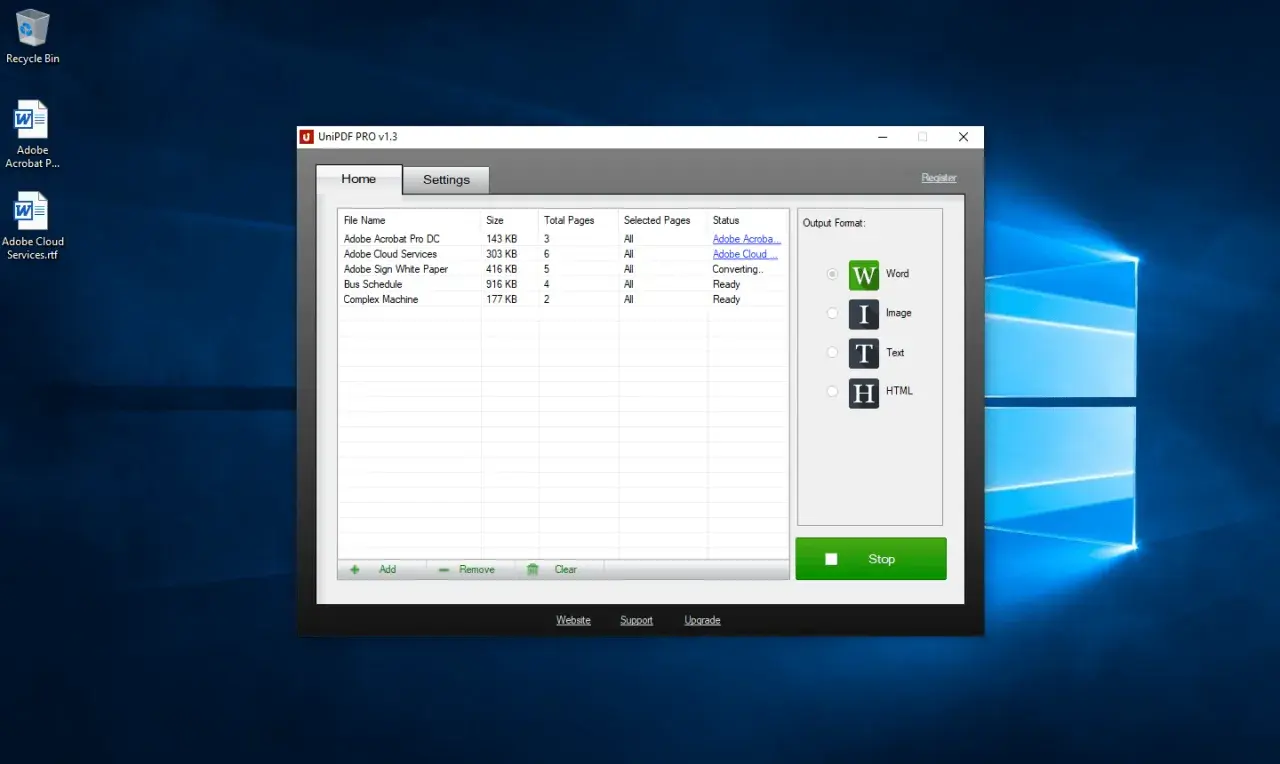Choose the Image output radio button
The height and width of the screenshot is (764, 1280).
point(832,313)
